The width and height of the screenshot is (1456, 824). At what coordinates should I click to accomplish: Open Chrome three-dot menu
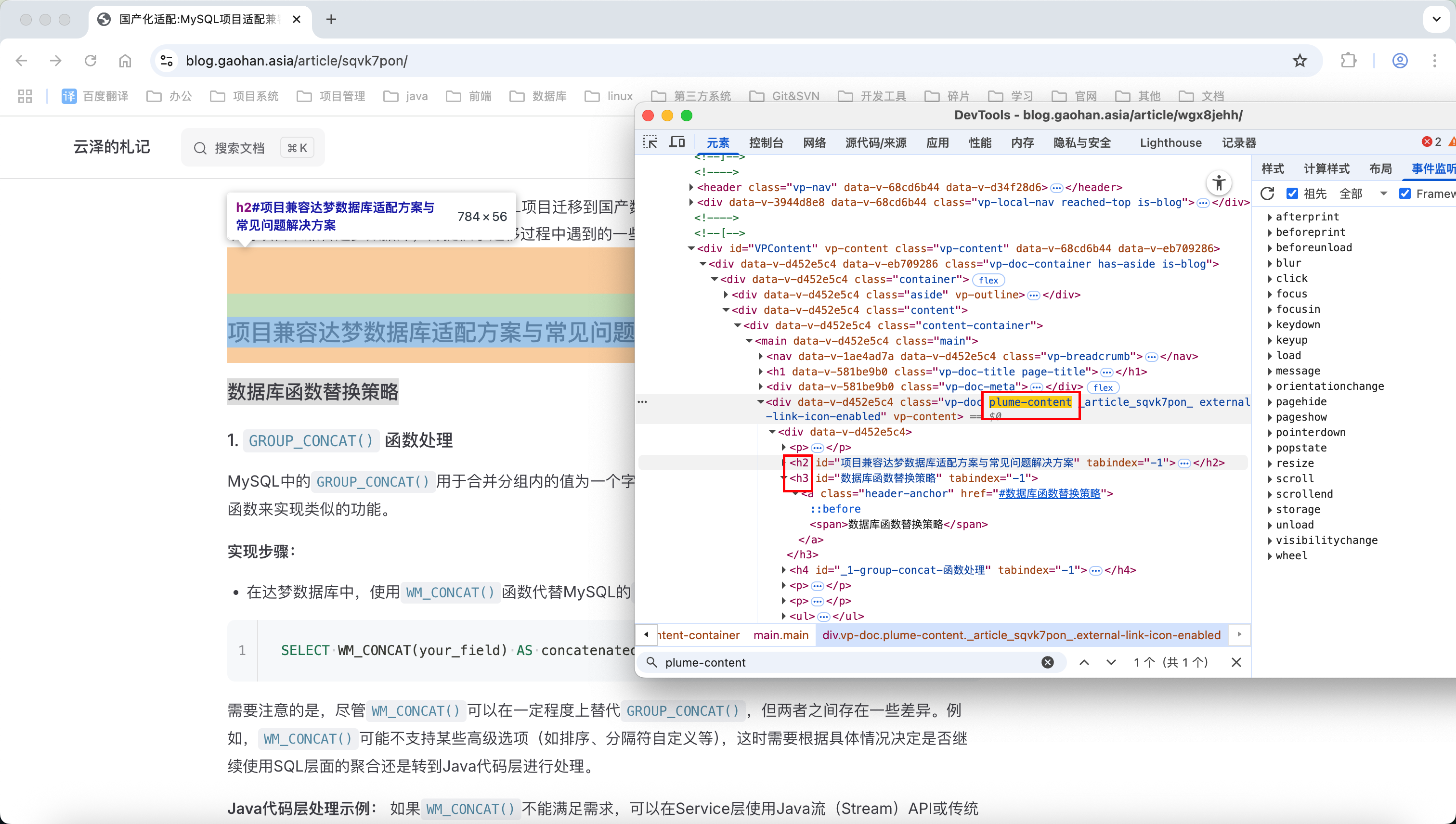(1434, 61)
